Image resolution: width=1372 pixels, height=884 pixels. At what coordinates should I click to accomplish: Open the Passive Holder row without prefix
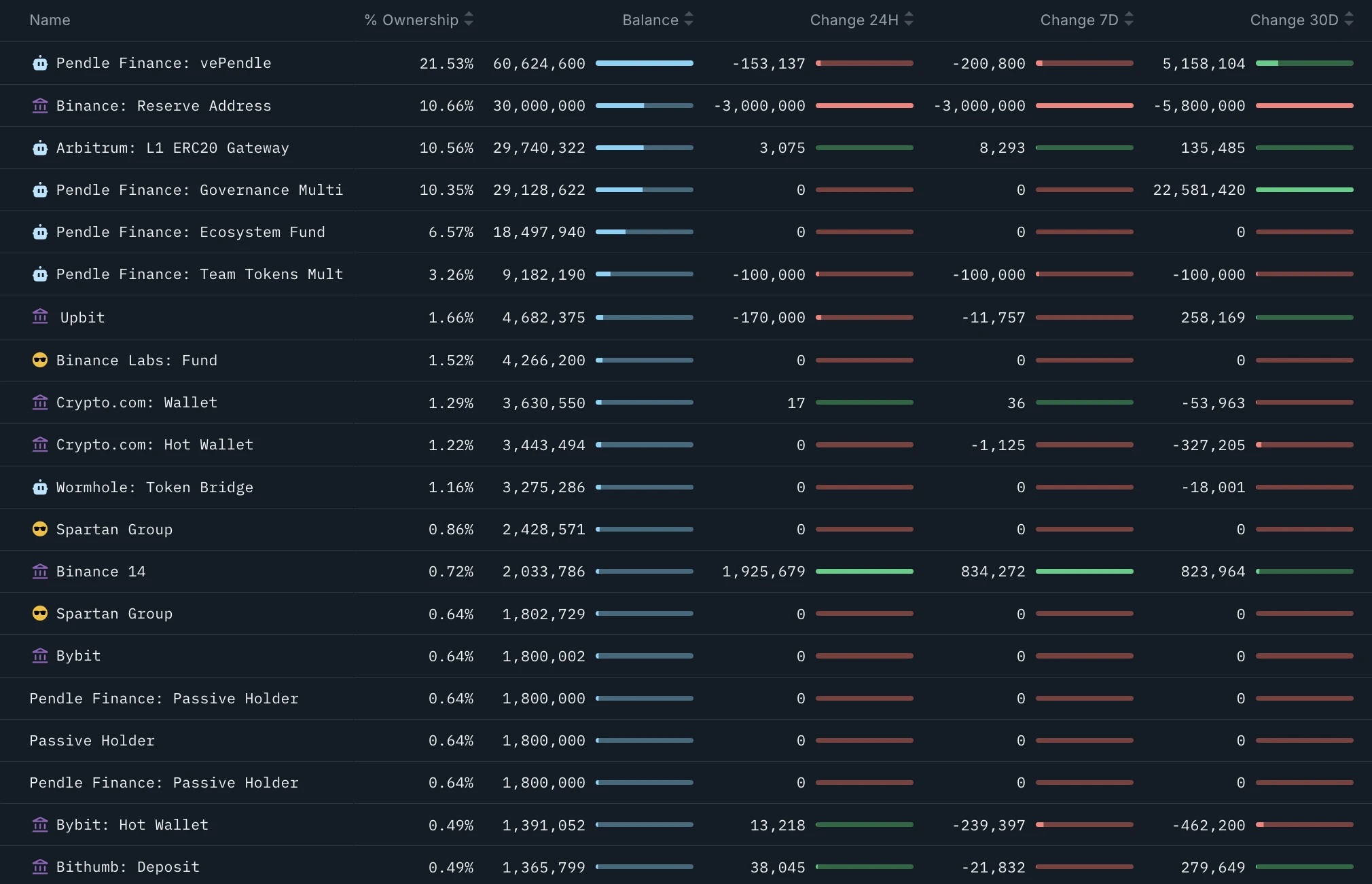click(92, 741)
